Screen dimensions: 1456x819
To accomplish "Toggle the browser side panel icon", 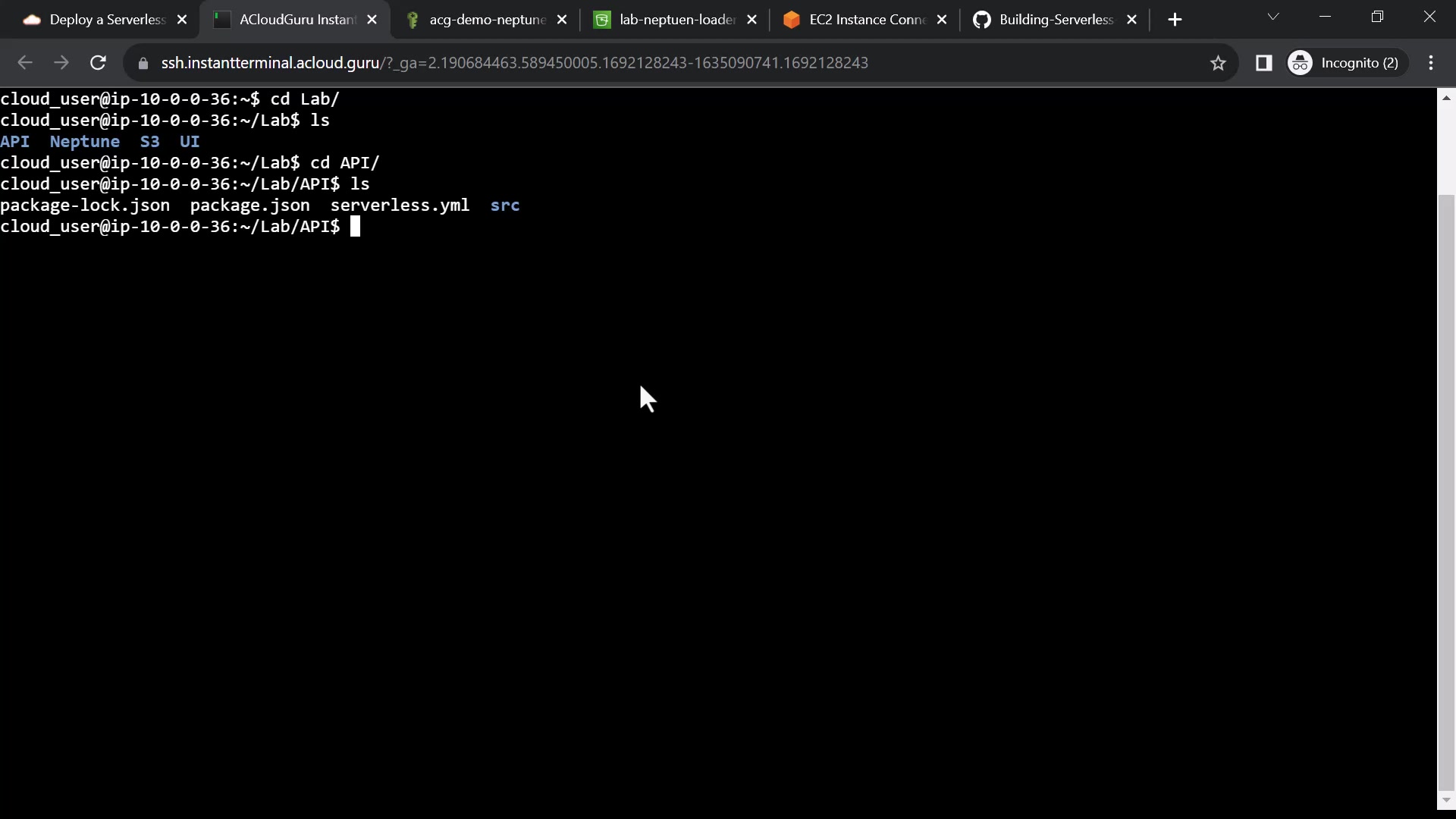I will (x=1263, y=63).
